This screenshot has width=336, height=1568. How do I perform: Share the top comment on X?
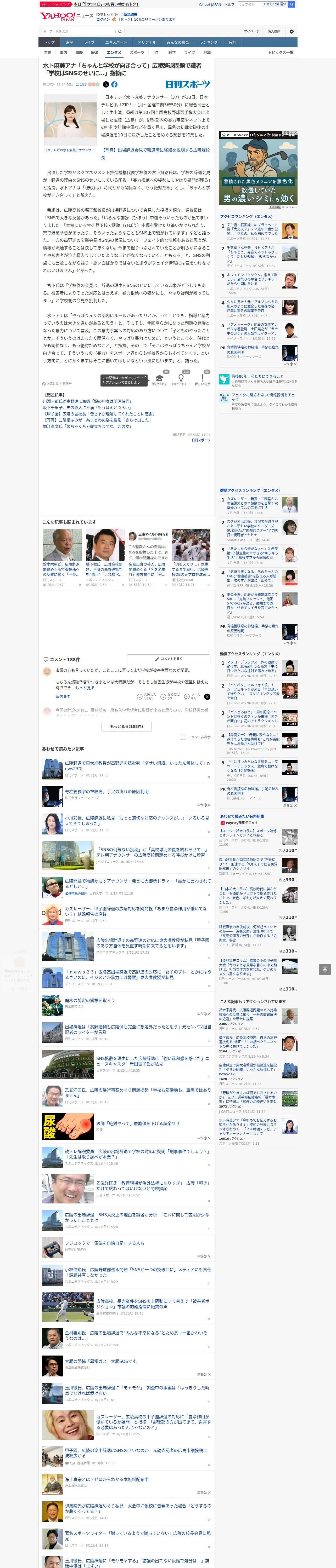pos(207,696)
